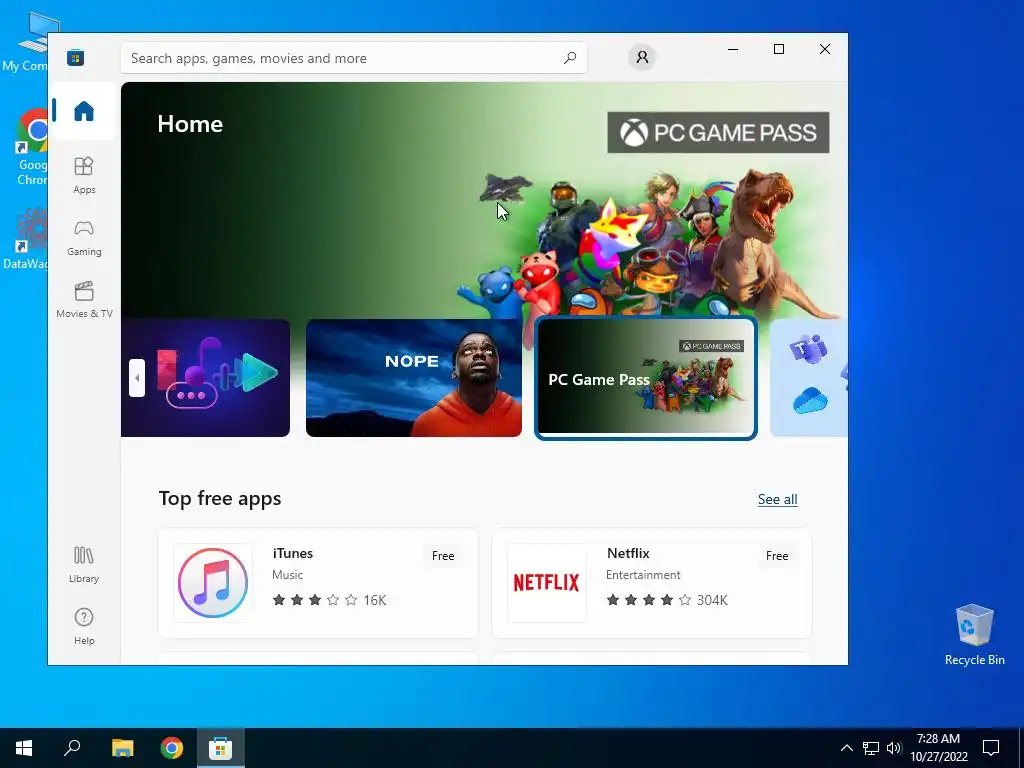Image resolution: width=1024 pixels, height=768 pixels.
Task: Close the Microsoft Store window
Action: coord(825,49)
